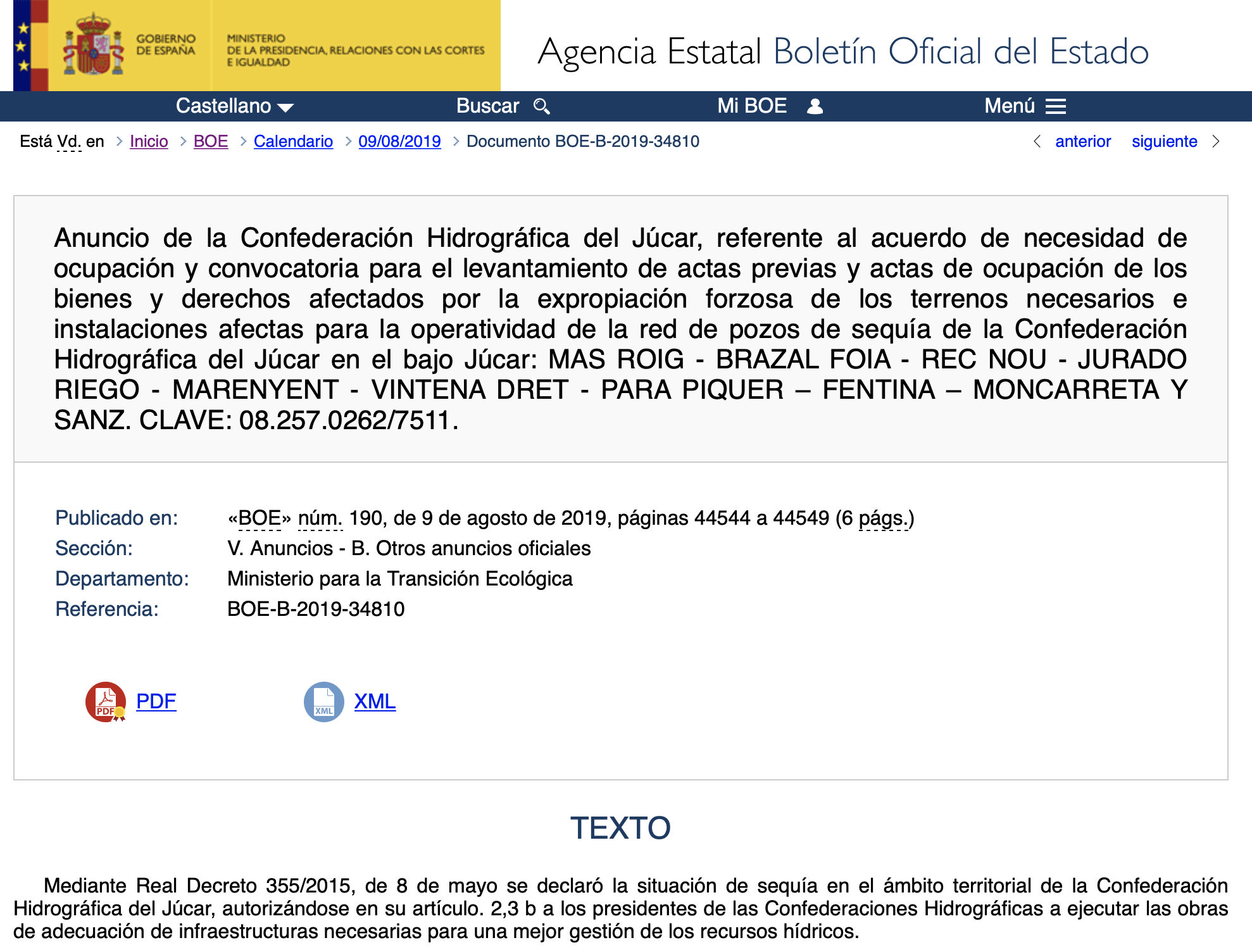Click the left chevron beside anterior
Screen dimensions: 1252x952
point(1037,141)
